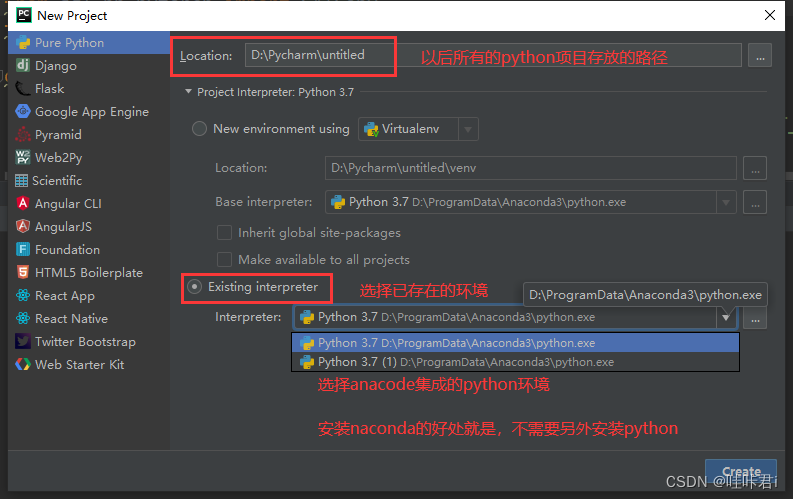Select Scientific project type
The image size is (793, 499).
pyautogui.click(x=89, y=180)
